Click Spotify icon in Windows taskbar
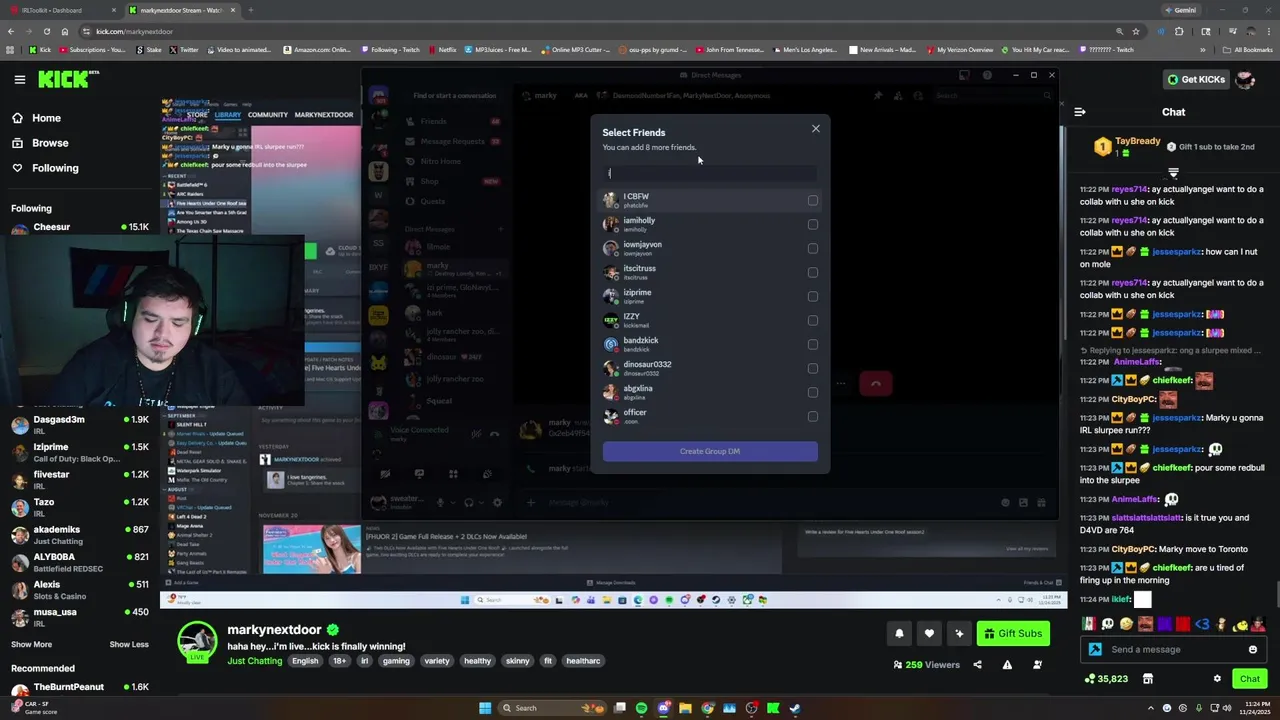This screenshot has height=720, width=1280. coord(641,708)
